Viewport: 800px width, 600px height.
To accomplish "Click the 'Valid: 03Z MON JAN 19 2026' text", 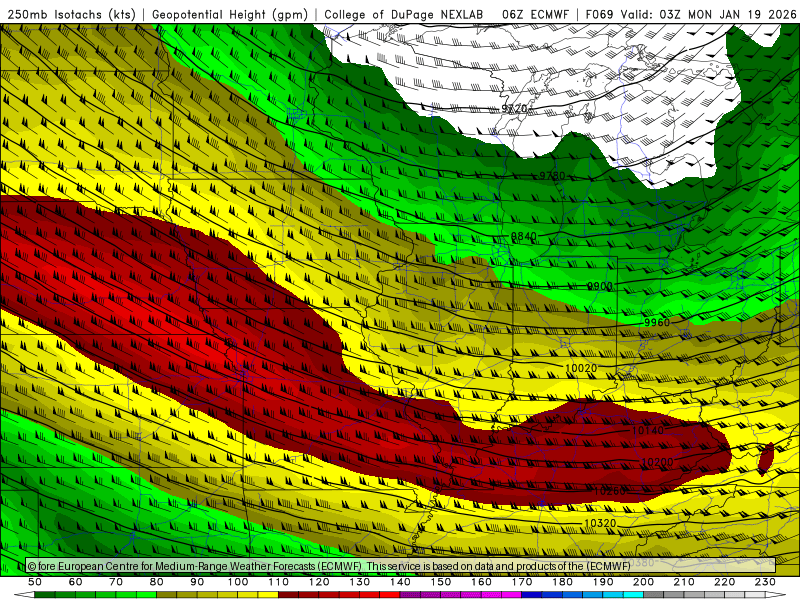I will 708,14.
